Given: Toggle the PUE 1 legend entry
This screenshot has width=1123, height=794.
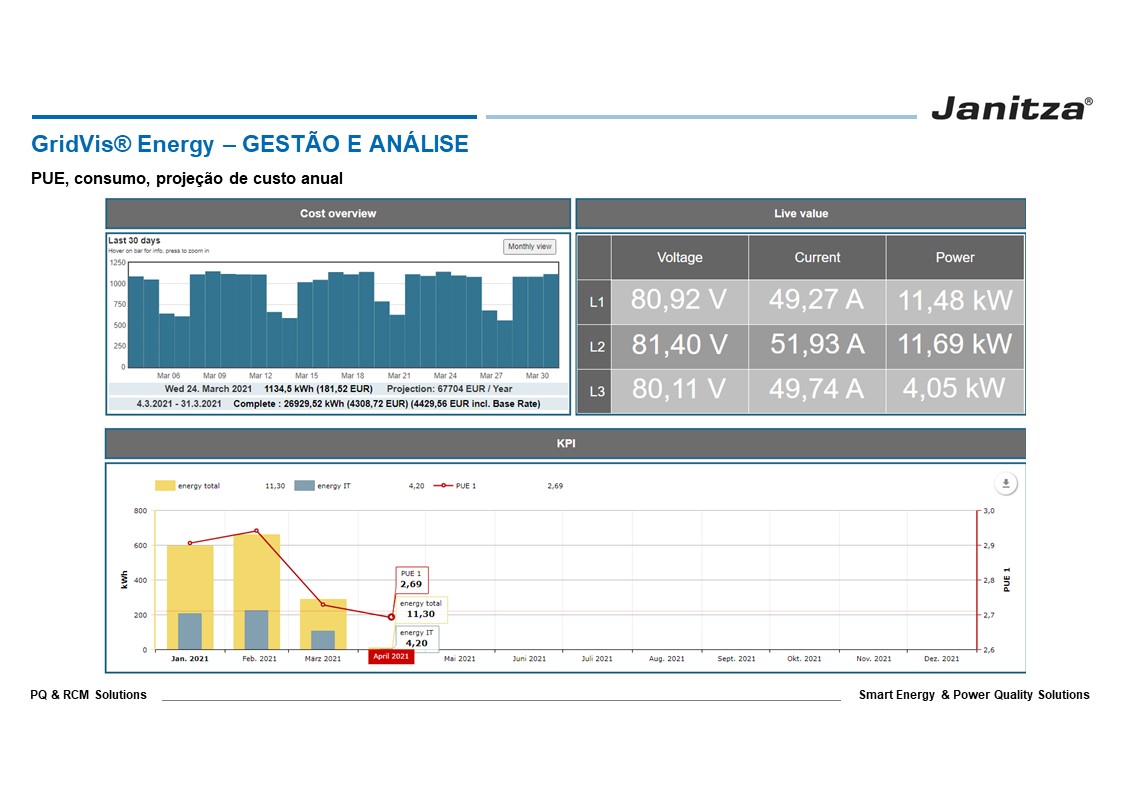Looking at the screenshot, I should (x=455, y=486).
